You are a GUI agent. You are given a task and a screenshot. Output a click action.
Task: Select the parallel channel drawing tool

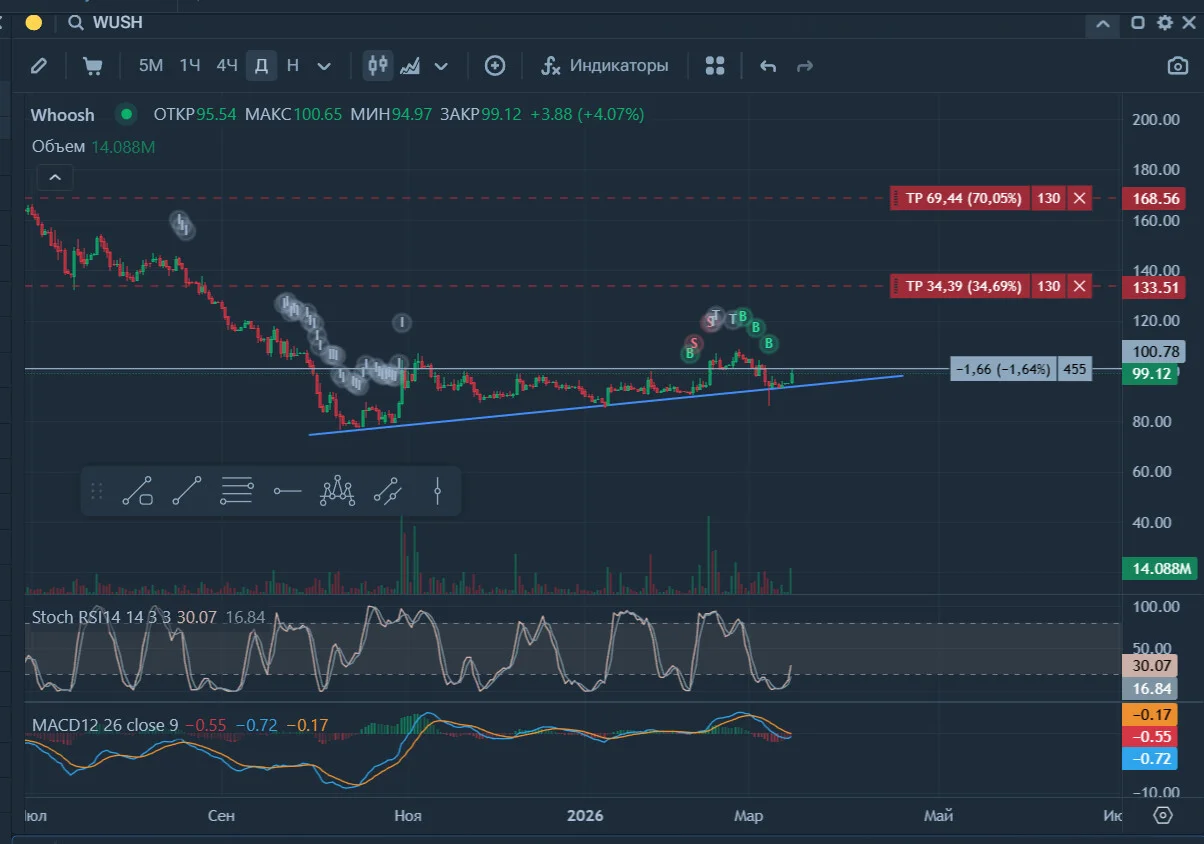[x=388, y=491]
